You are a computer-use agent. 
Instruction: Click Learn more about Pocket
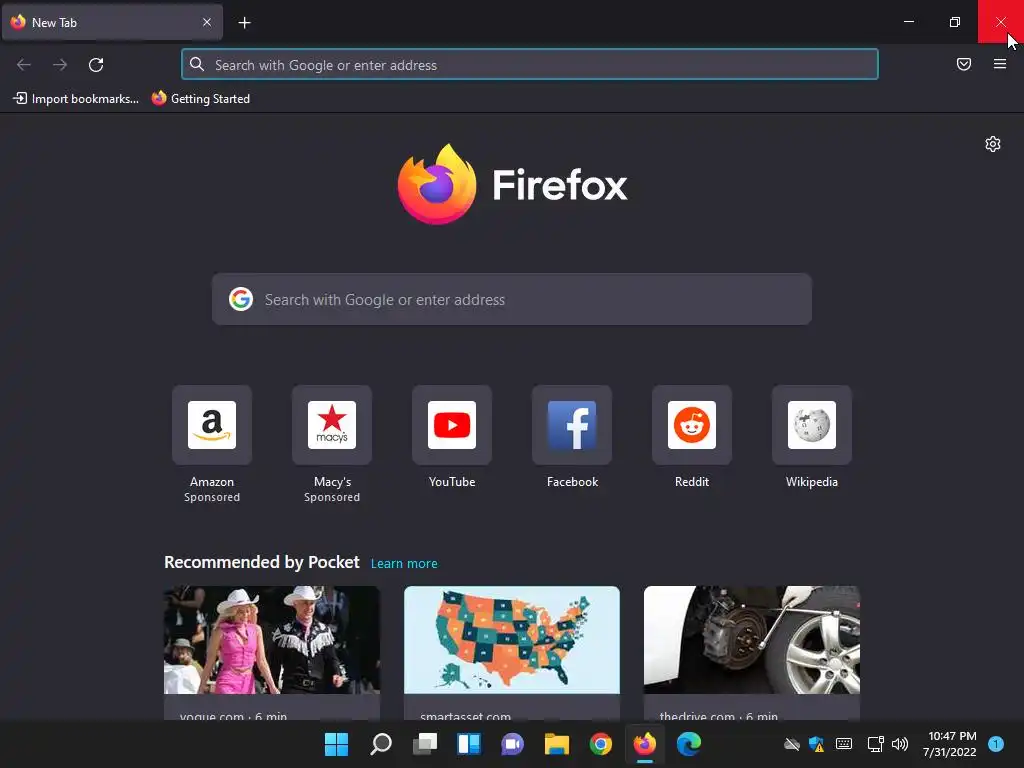point(404,564)
